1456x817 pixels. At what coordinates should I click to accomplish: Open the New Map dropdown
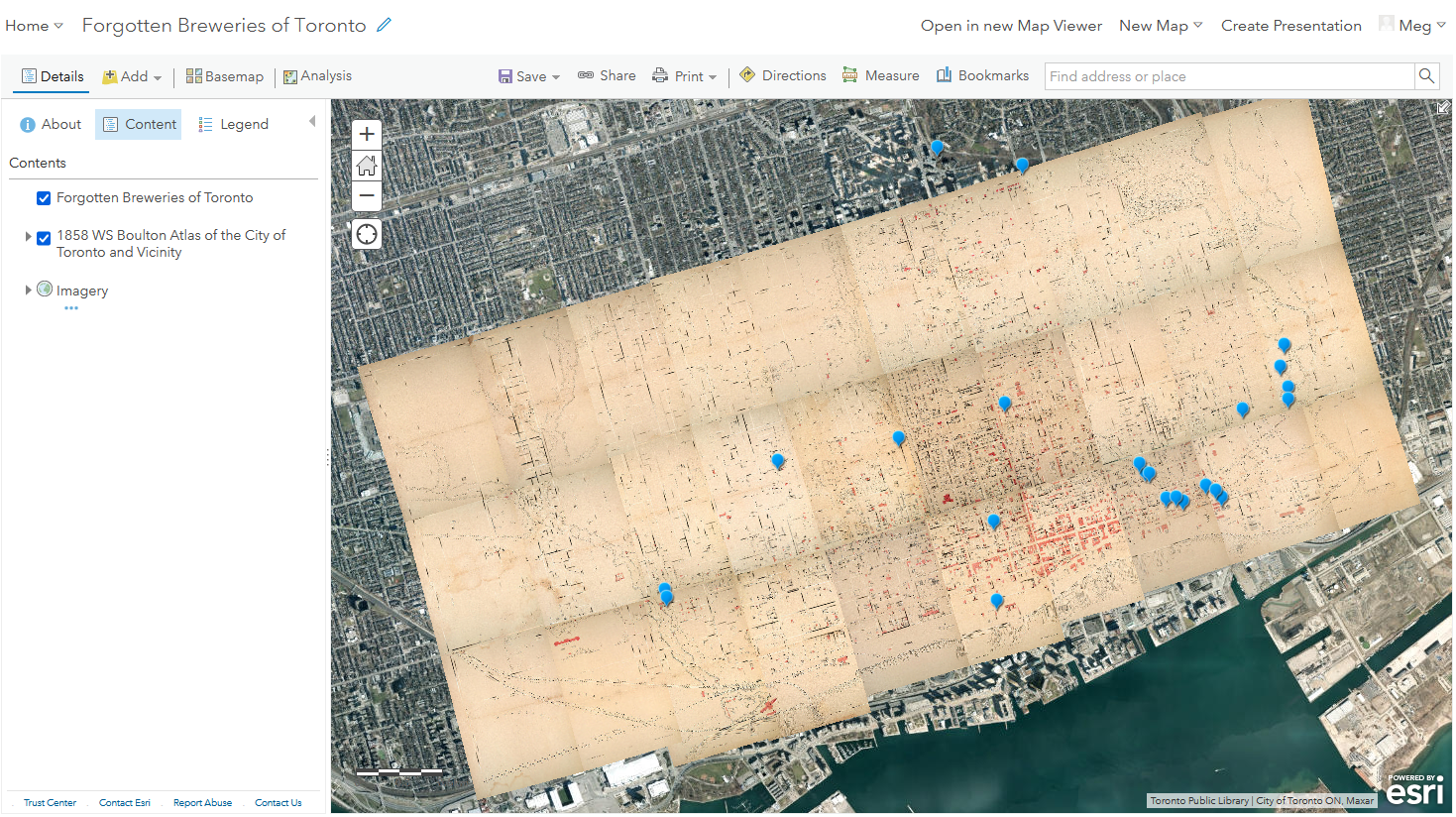pyautogui.click(x=1160, y=26)
